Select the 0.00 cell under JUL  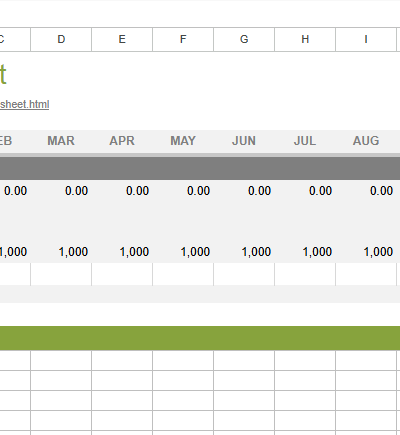pyautogui.click(x=305, y=191)
